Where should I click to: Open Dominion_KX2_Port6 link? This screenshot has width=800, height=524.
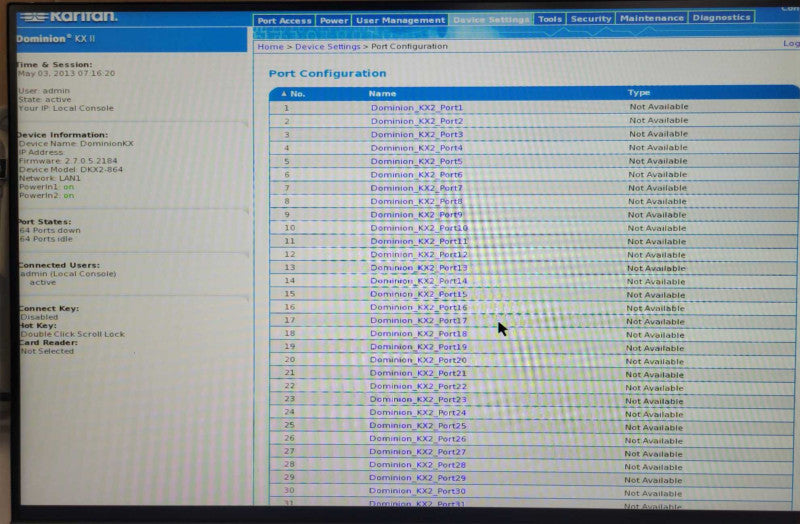point(416,174)
